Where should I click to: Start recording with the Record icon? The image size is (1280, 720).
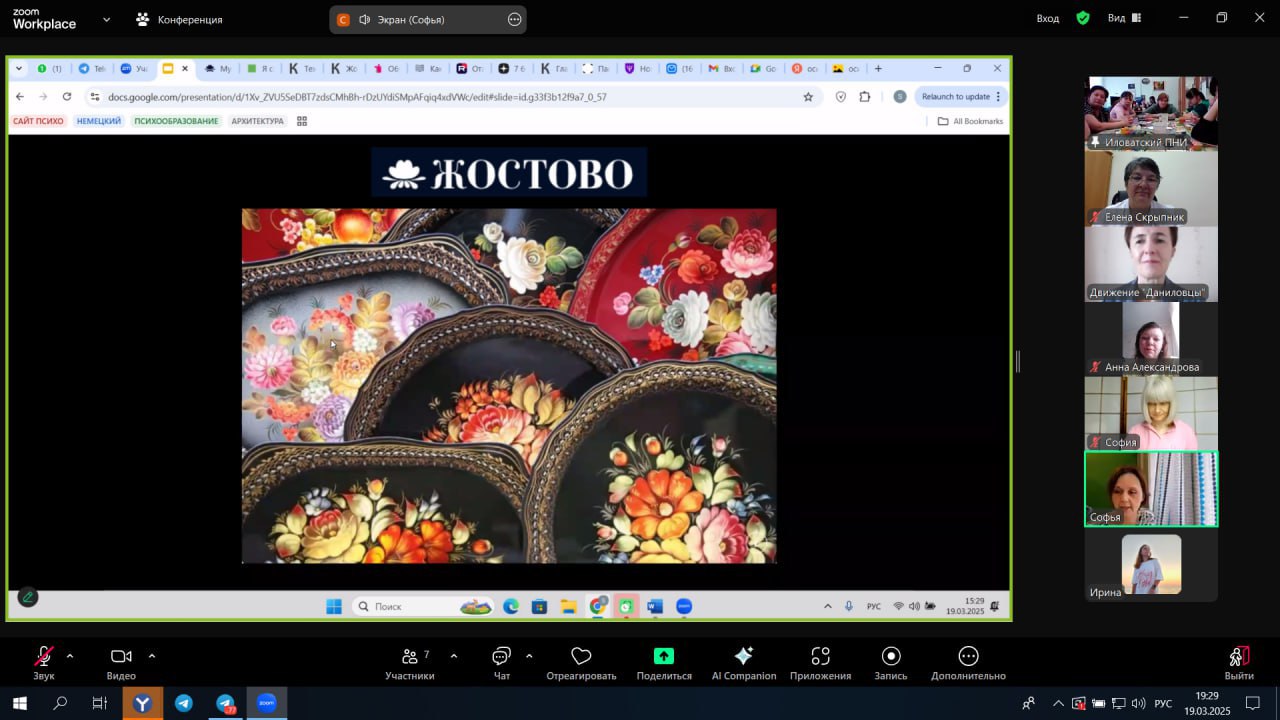(891, 657)
